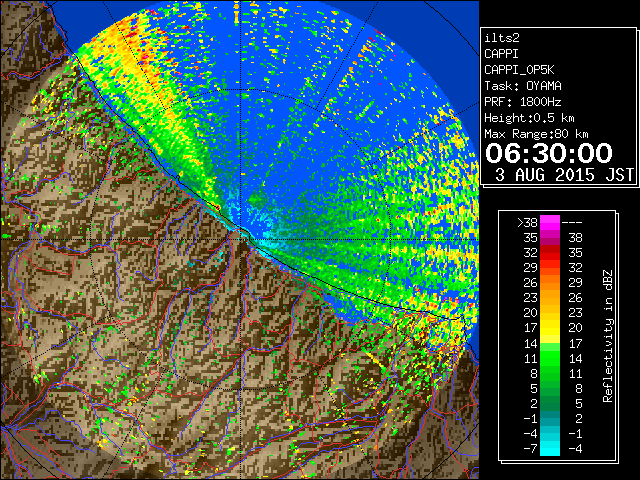Select the 'PRF: 1800Hz' text
The width and height of the screenshot is (640, 480).
pyautogui.click(x=523, y=102)
